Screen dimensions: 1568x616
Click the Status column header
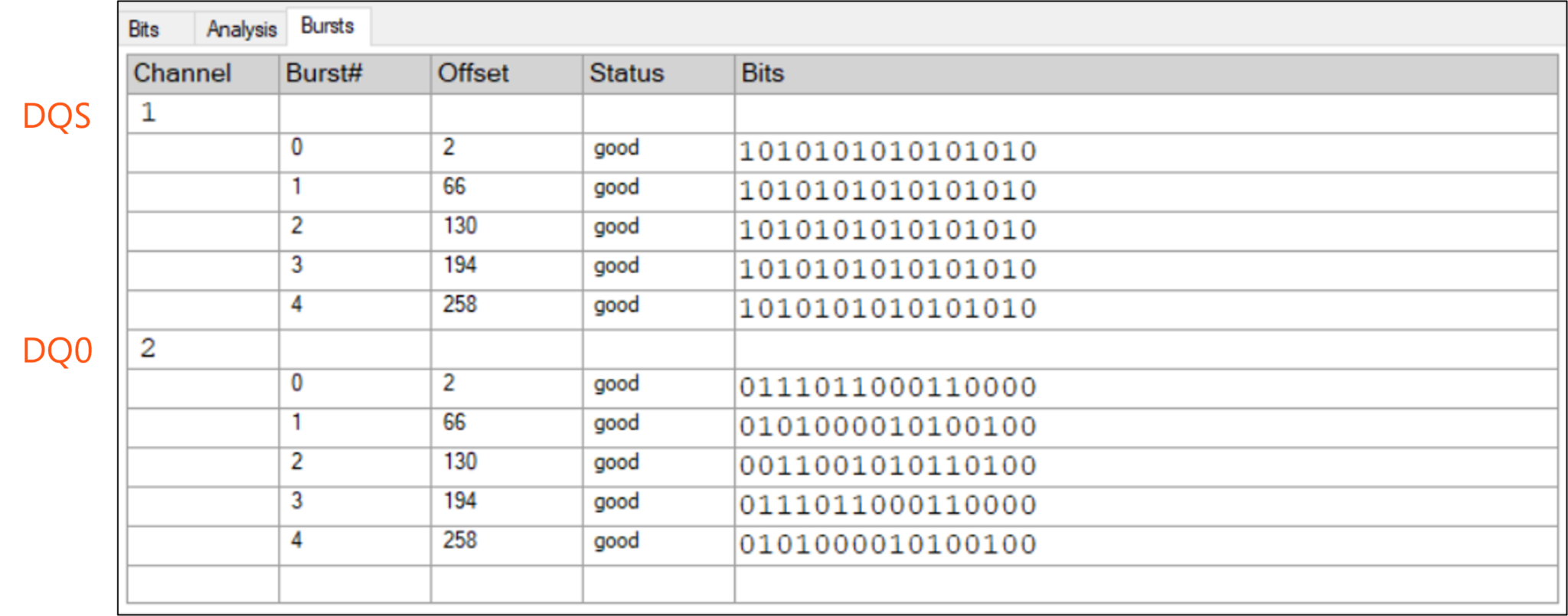click(626, 73)
